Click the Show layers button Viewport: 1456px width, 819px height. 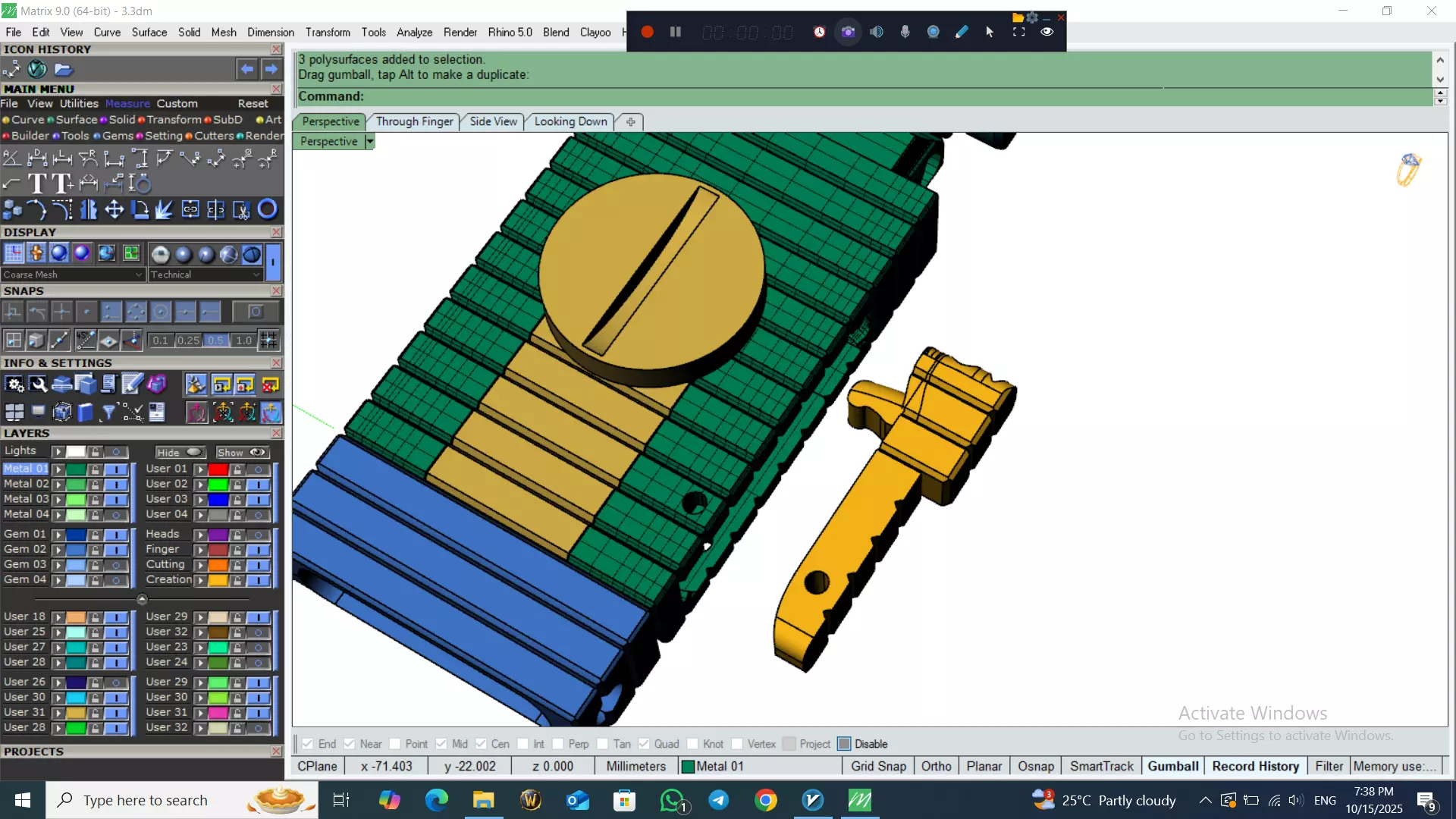[x=242, y=452]
